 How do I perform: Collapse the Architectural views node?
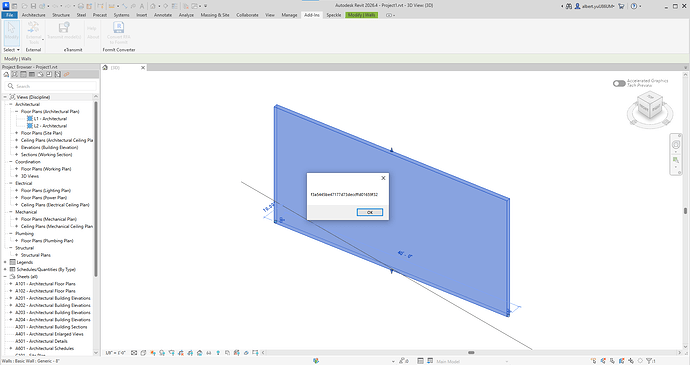pos(11,104)
